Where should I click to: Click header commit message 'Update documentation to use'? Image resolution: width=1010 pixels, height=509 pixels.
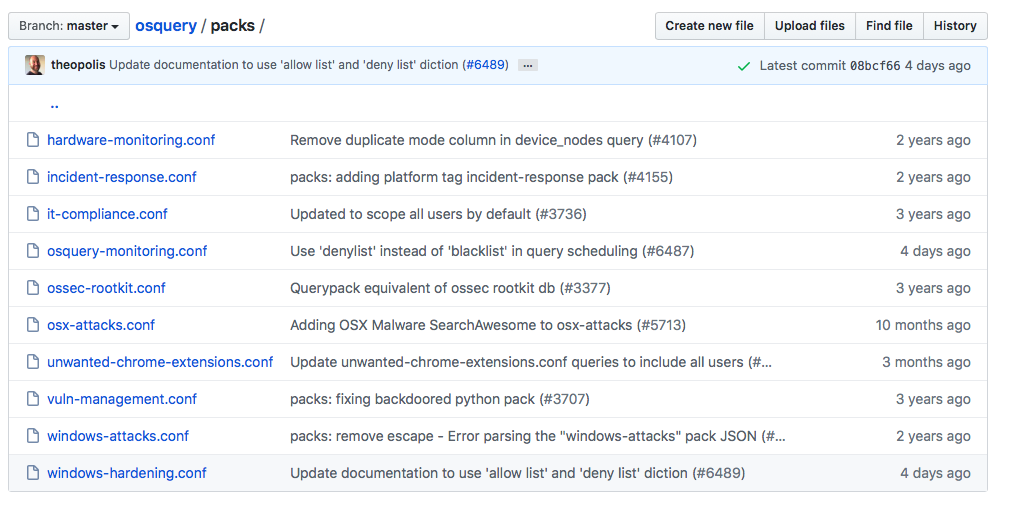click(x=283, y=65)
